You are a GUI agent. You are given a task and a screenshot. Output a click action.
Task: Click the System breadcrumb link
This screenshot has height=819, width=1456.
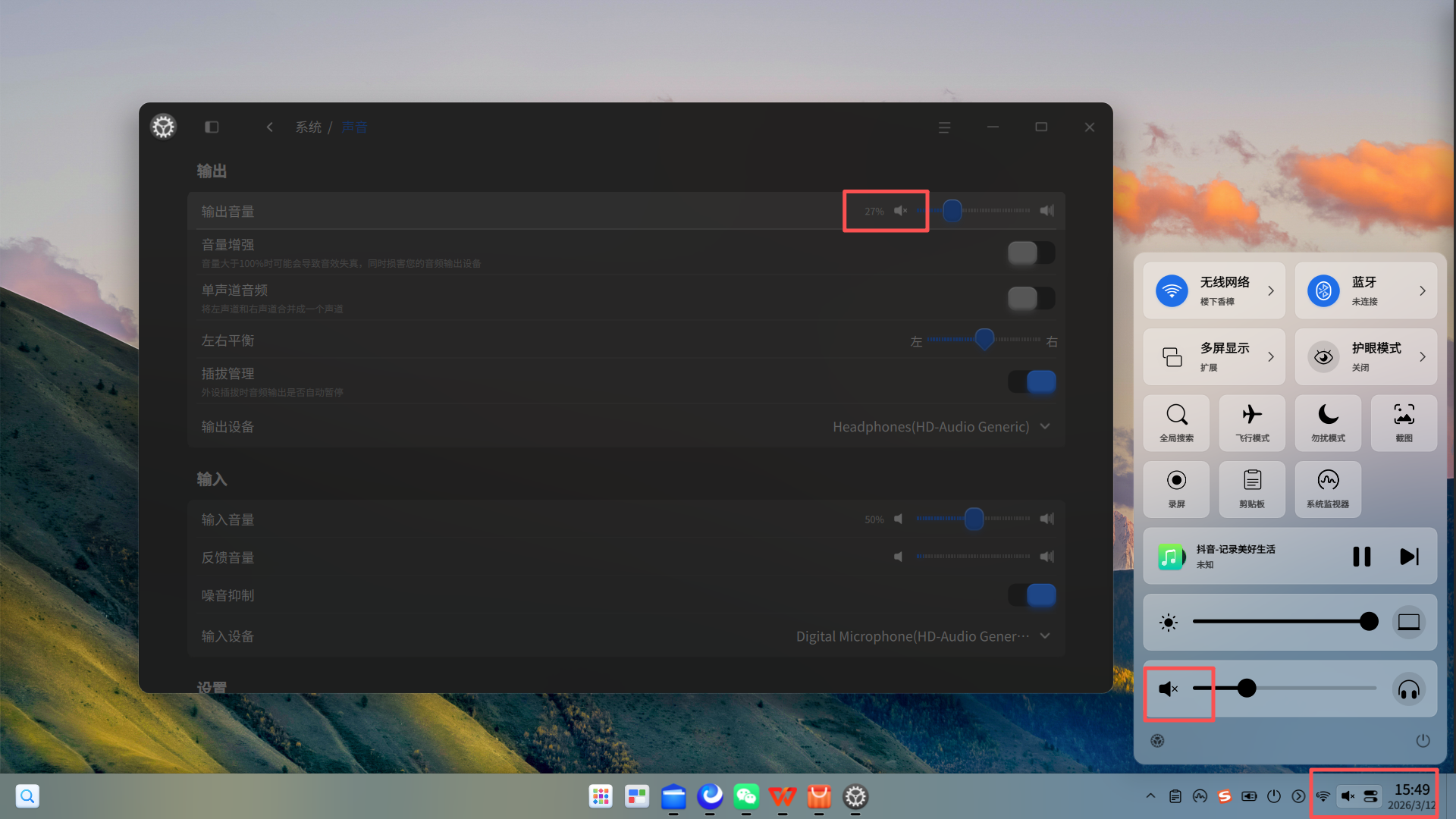(308, 127)
